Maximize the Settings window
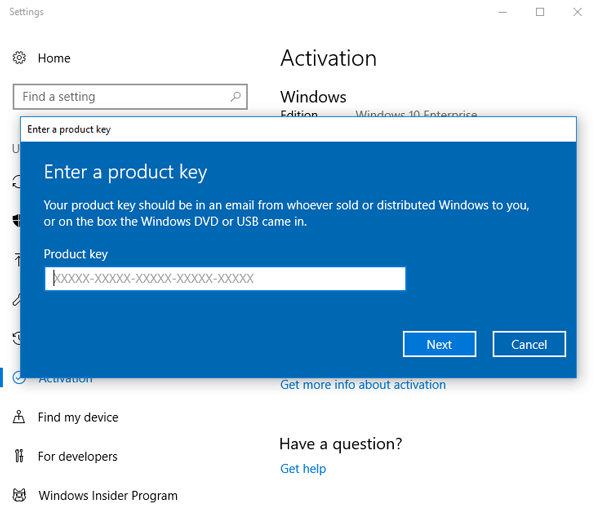This screenshot has width=595, height=514. (540, 12)
